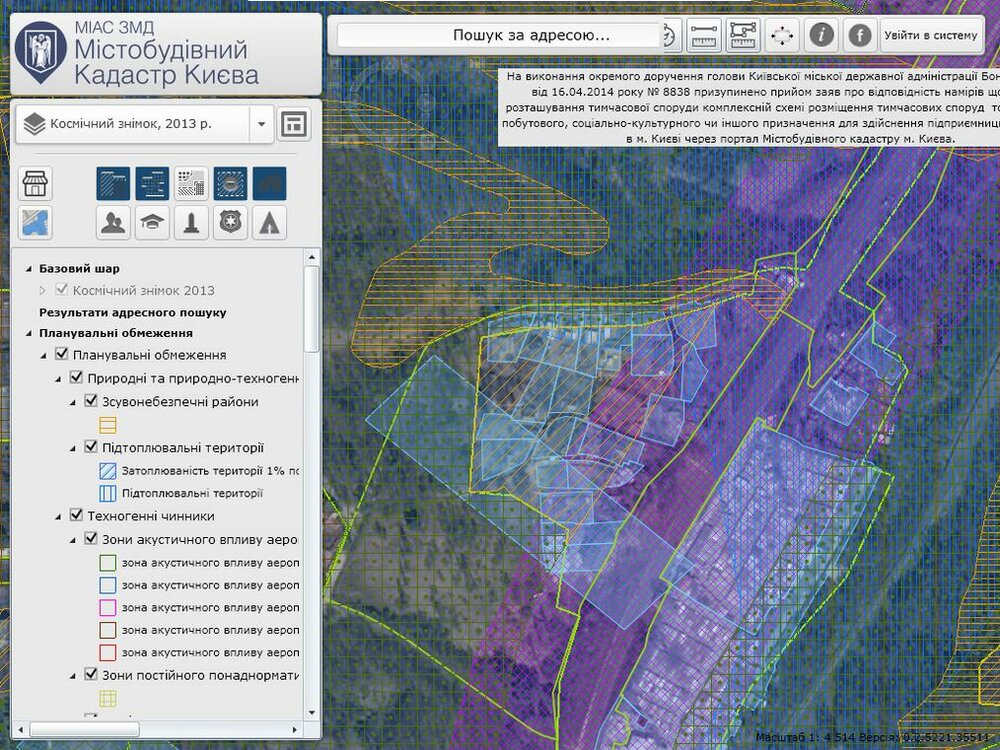Click the people/population layer icon

(x=113, y=222)
